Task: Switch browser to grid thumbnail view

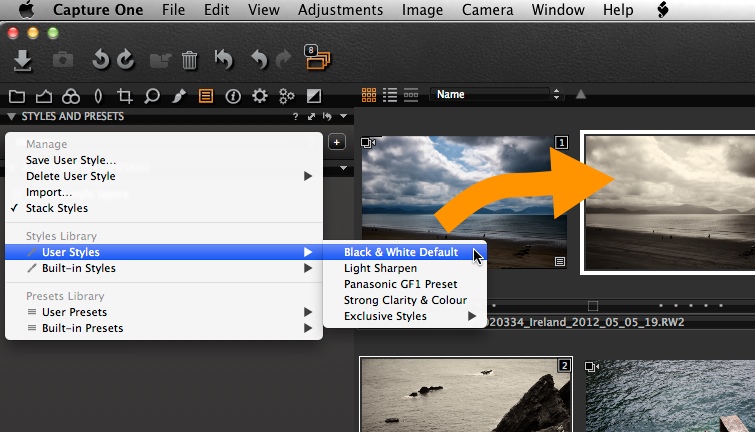Action: 369,95
